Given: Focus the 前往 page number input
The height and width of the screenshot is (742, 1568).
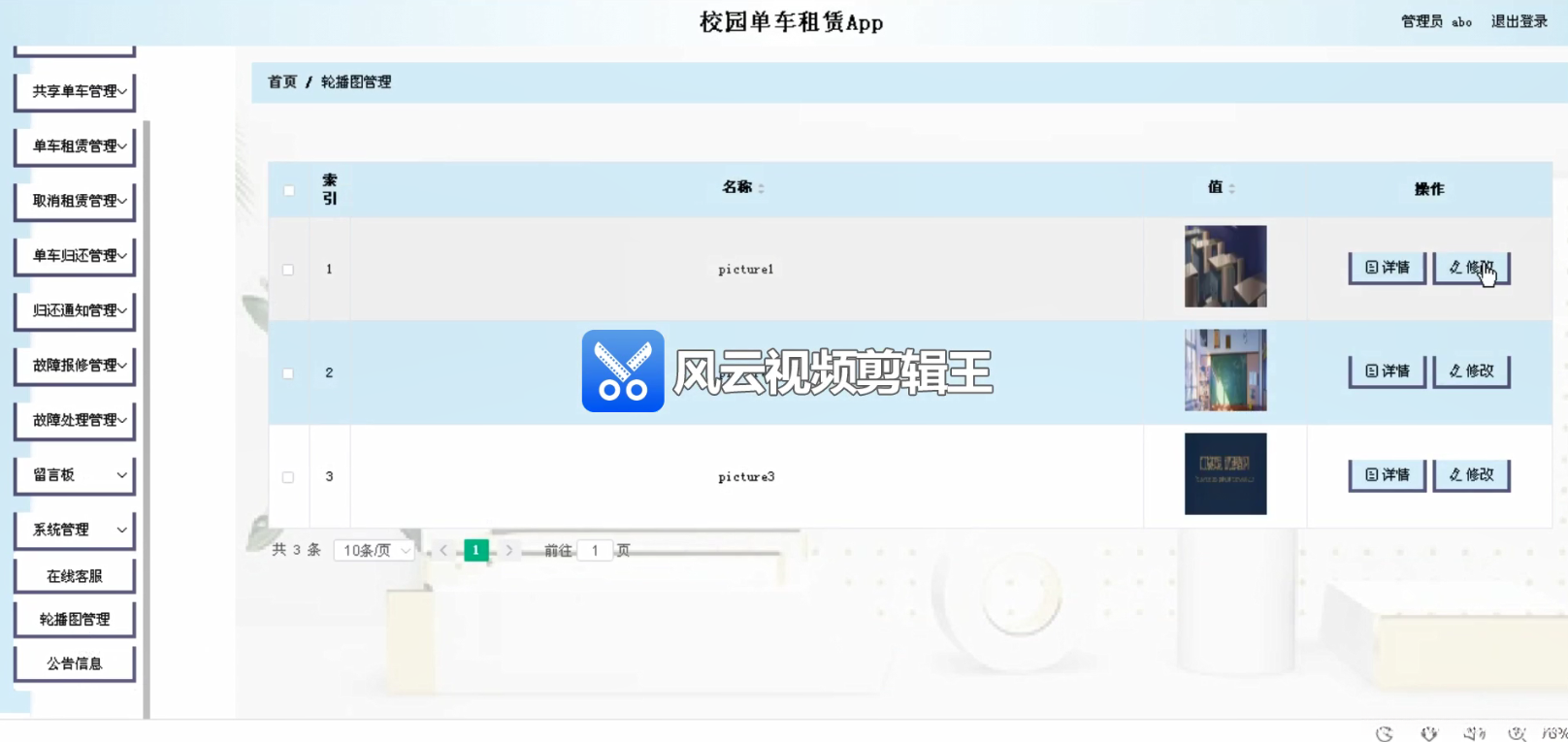Looking at the screenshot, I should click(595, 551).
